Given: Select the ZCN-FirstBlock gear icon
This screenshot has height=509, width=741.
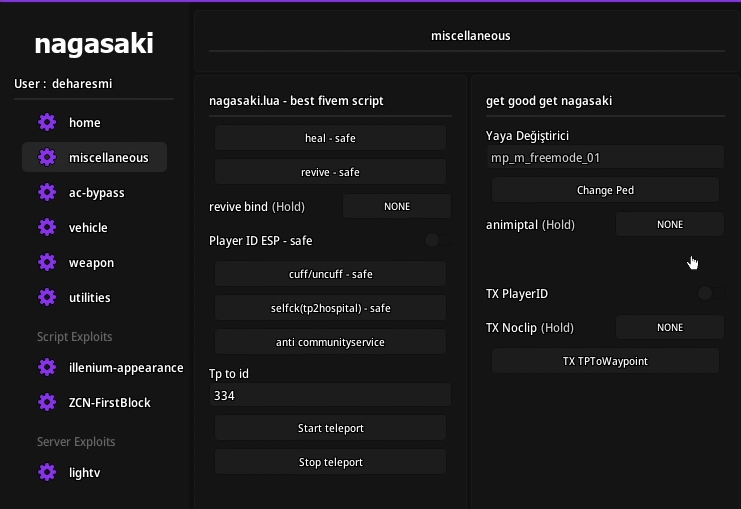Looking at the screenshot, I should click(x=46, y=402).
